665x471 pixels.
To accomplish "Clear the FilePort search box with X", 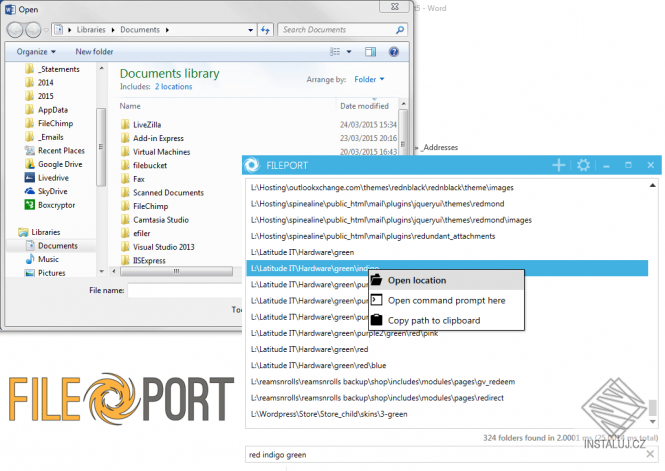I will pos(650,454).
